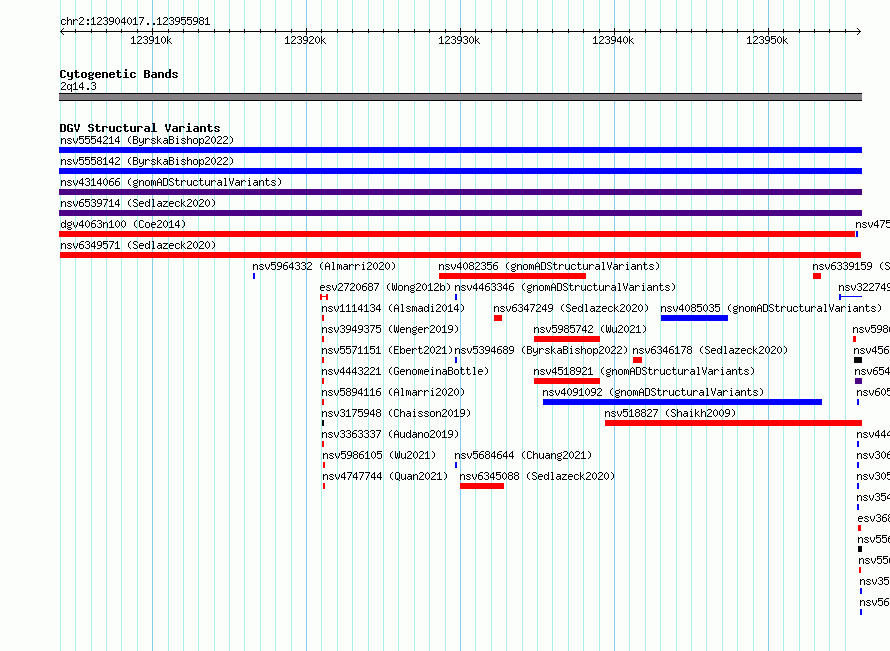The image size is (890, 651).
Task: Click the nsv6346178 (Sedlazeck2020) label
Action: pyautogui.click(x=710, y=350)
